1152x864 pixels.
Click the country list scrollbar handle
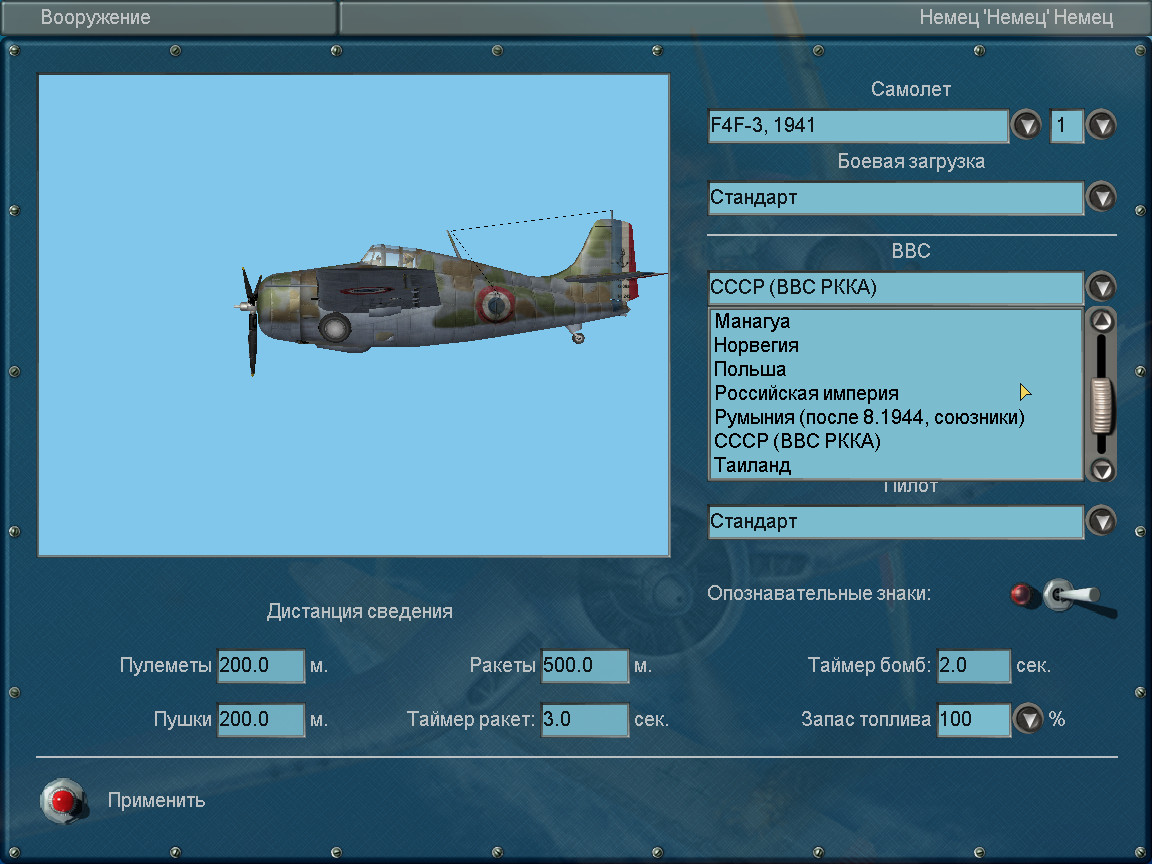click(1101, 405)
